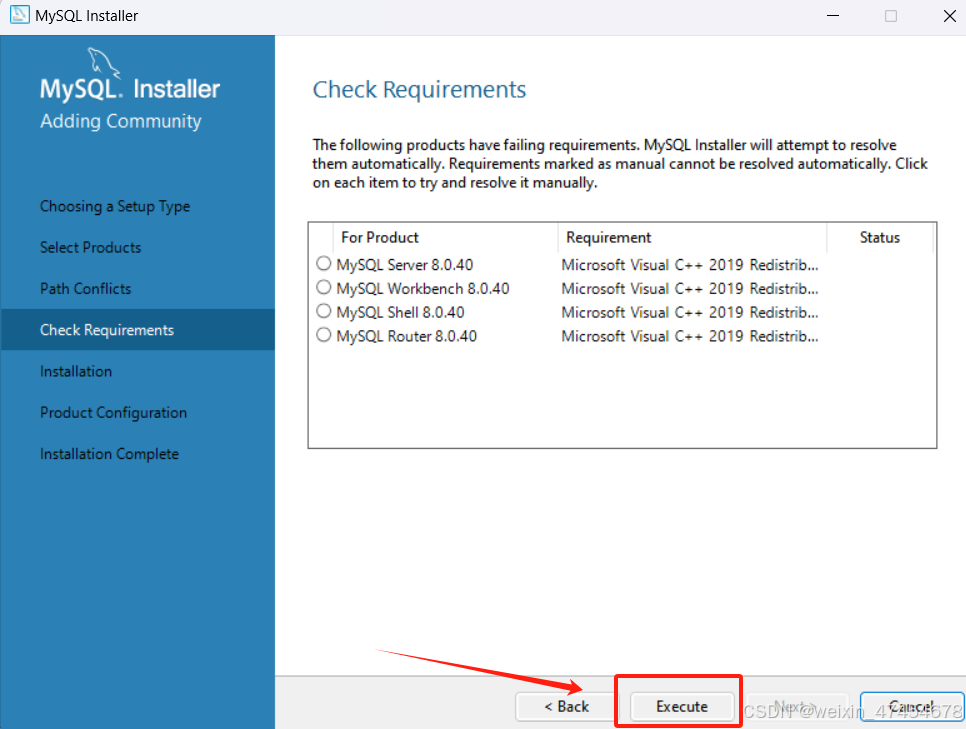Close the MySQL Installer window

949,15
